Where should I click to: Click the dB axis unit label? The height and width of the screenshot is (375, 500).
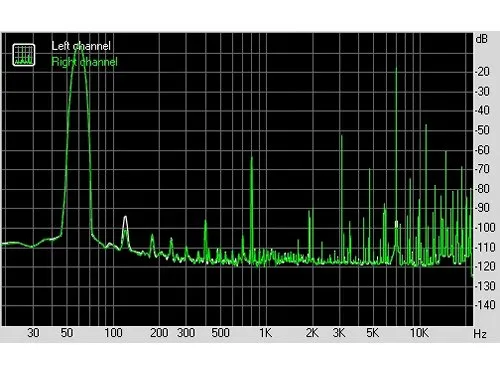click(x=482, y=39)
